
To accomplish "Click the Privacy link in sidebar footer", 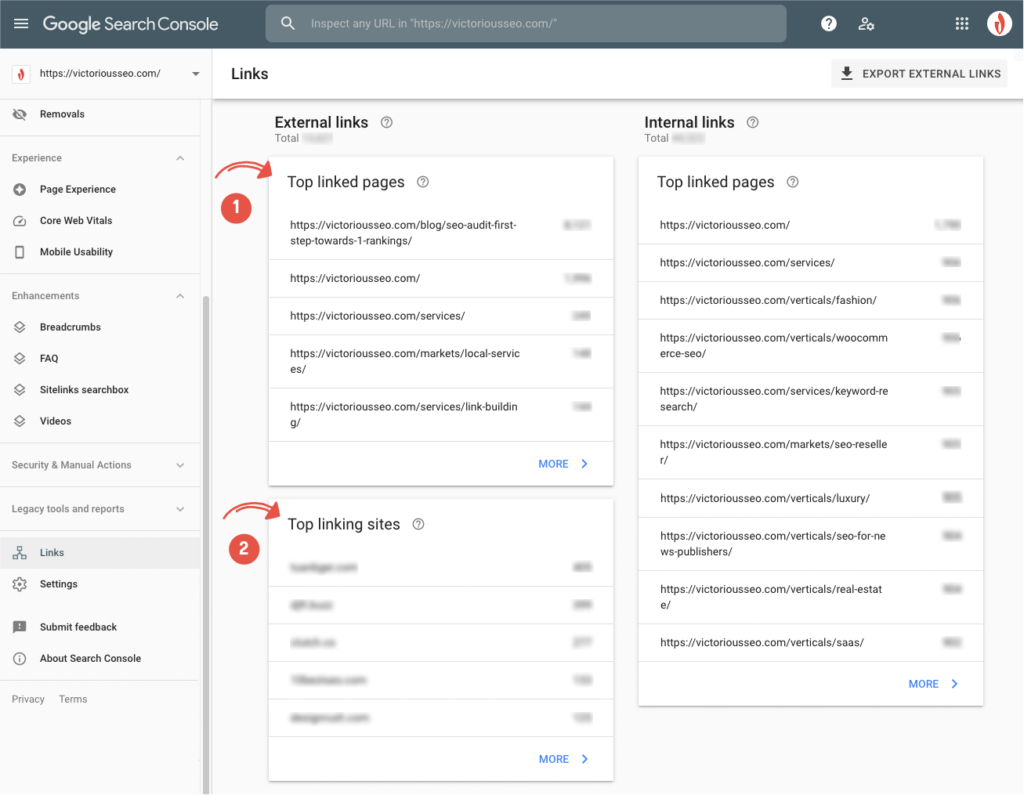I will [x=28, y=699].
